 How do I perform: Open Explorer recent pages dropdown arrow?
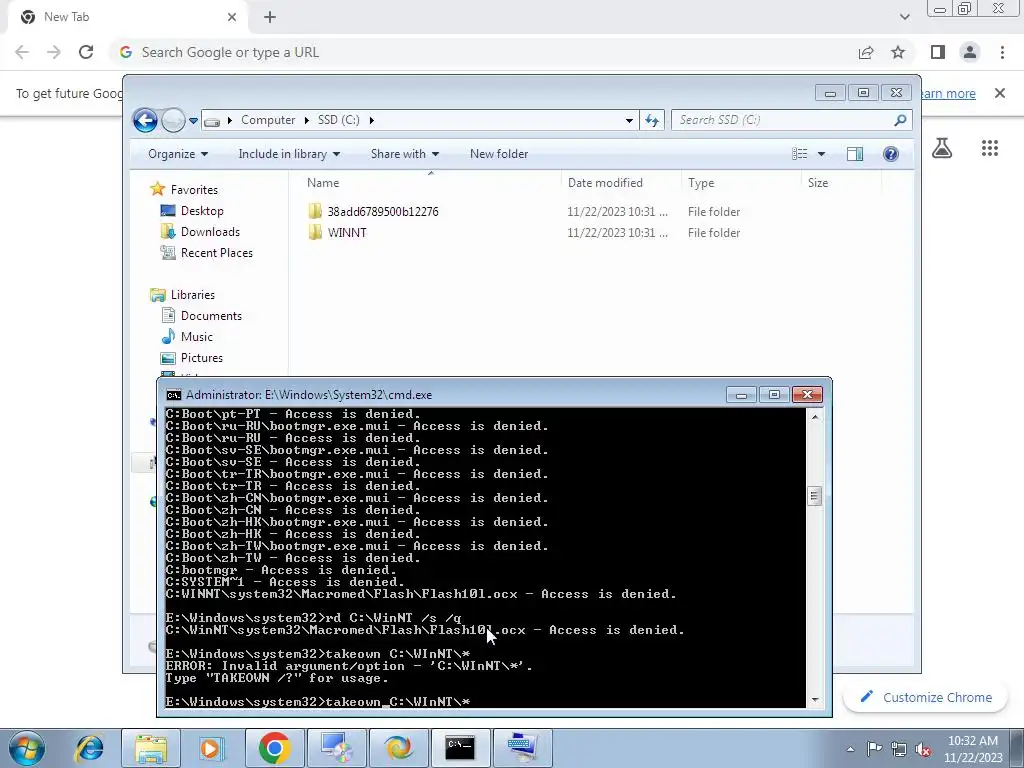193,121
